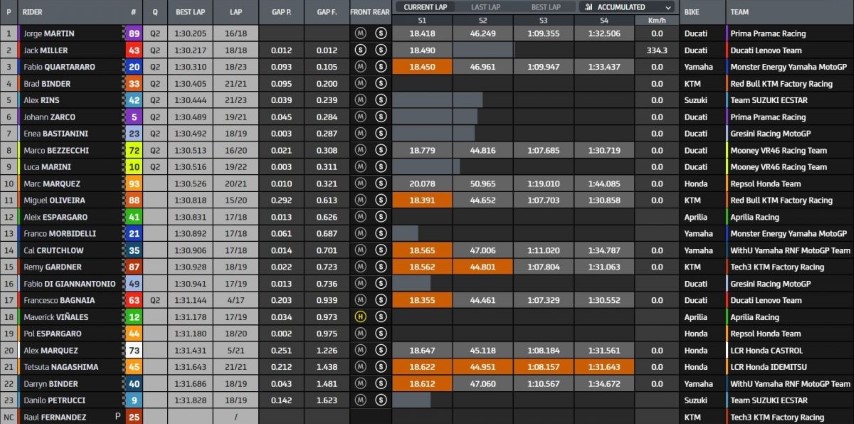The width and height of the screenshot is (854, 424).
Task: Select rider name Jack MILLER
Action: 46,50
